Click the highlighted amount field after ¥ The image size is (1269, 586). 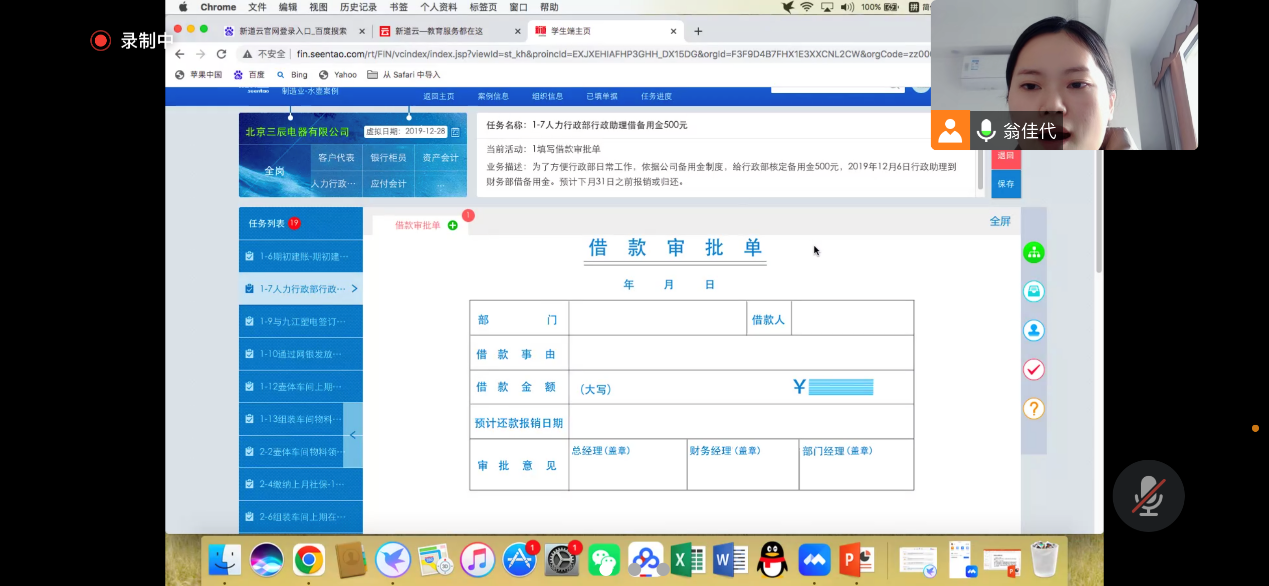click(840, 387)
